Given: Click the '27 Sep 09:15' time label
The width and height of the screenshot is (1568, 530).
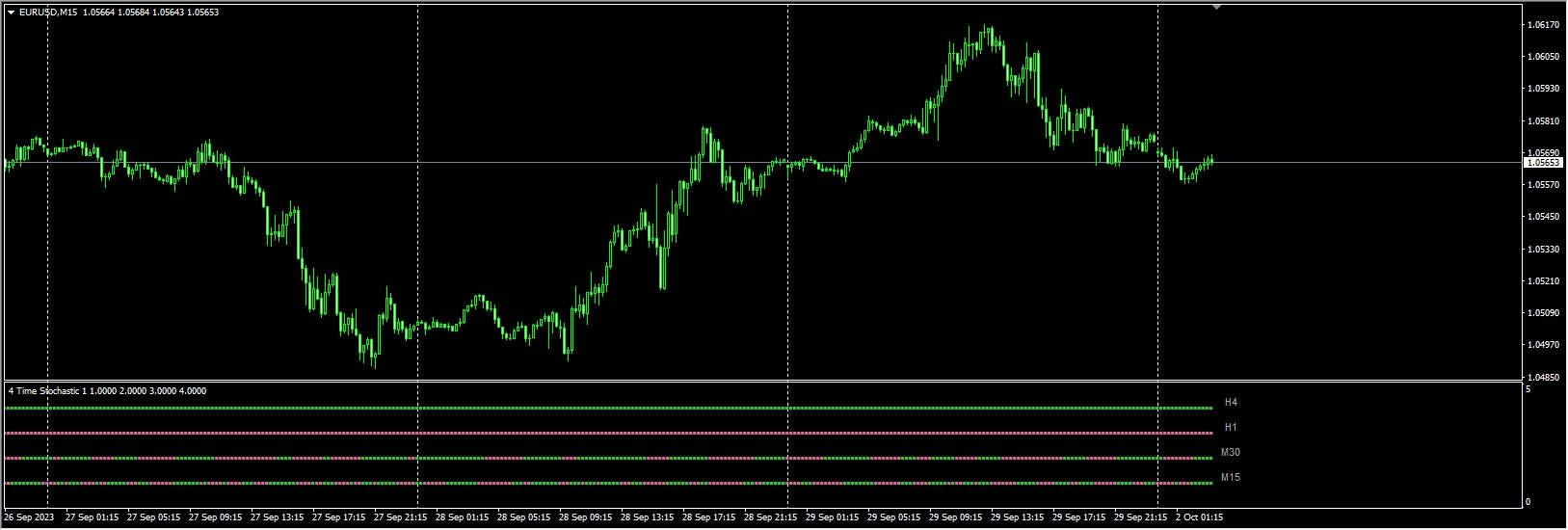Looking at the screenshot, I should click(x=215, y=517).
